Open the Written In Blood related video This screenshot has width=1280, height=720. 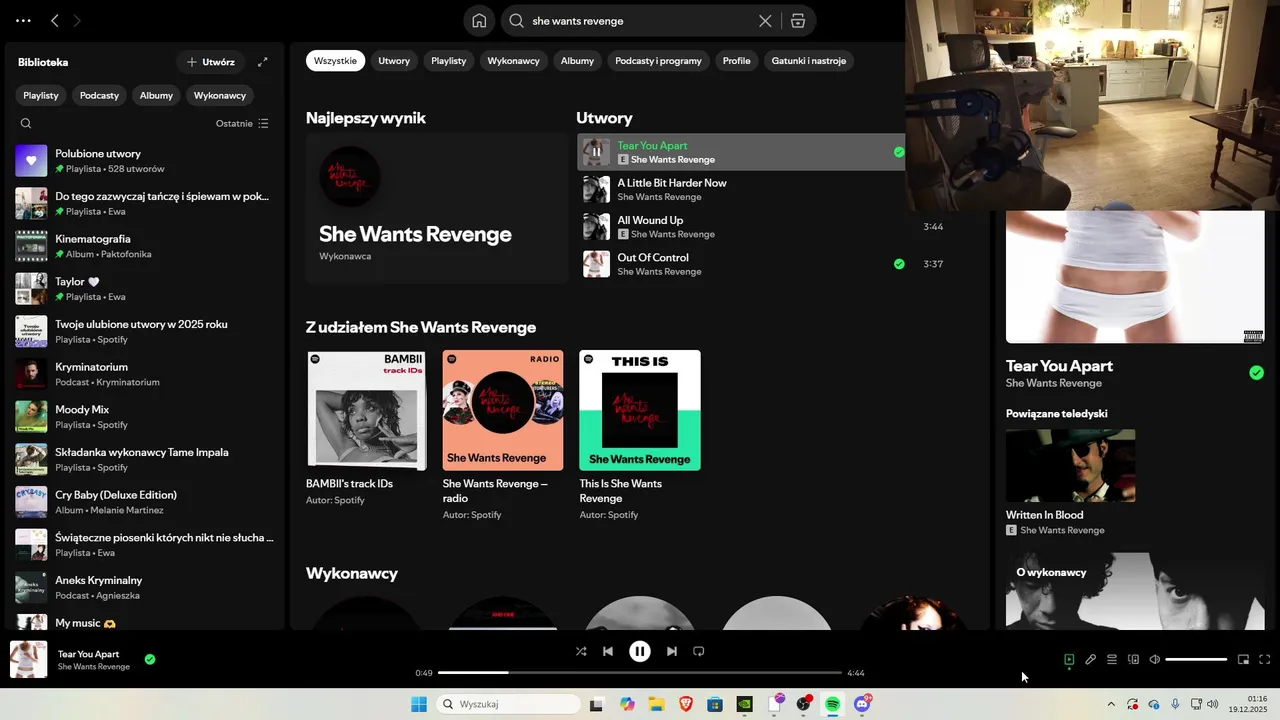(1070, 465)
